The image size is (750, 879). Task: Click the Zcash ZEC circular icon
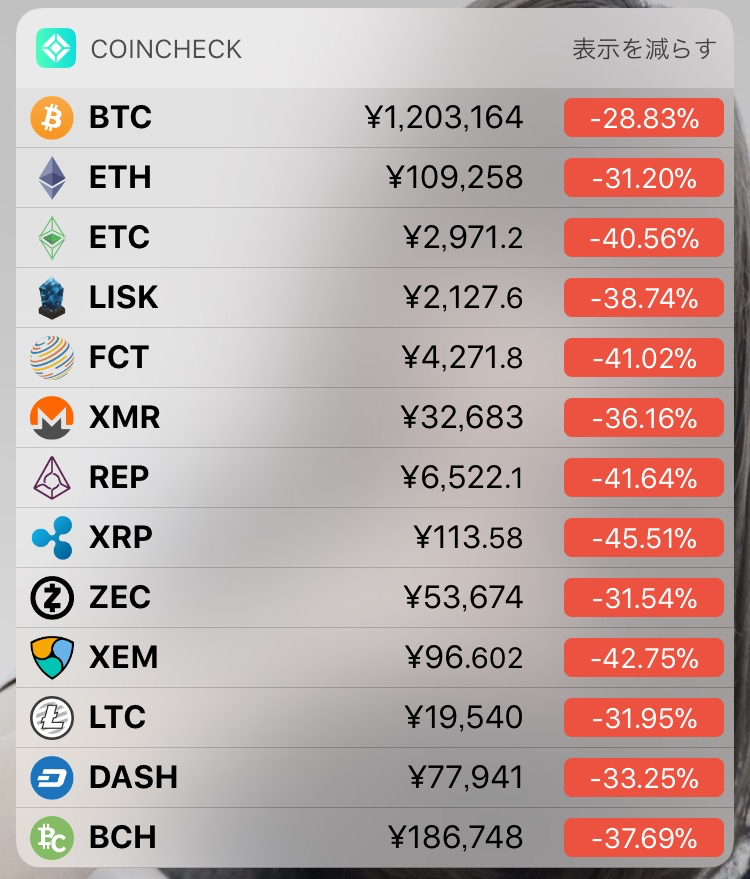point(52,598)
